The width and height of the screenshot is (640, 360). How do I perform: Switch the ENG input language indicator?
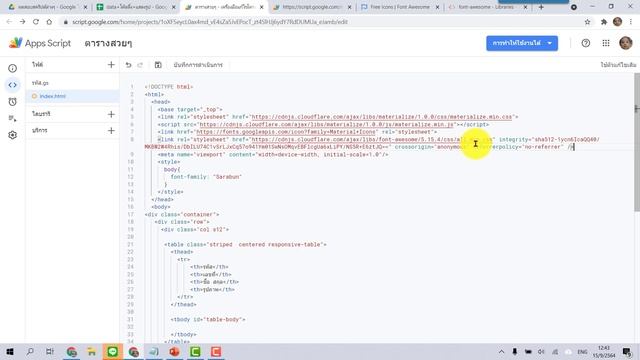pyautogui.click(x=582, y=351)
